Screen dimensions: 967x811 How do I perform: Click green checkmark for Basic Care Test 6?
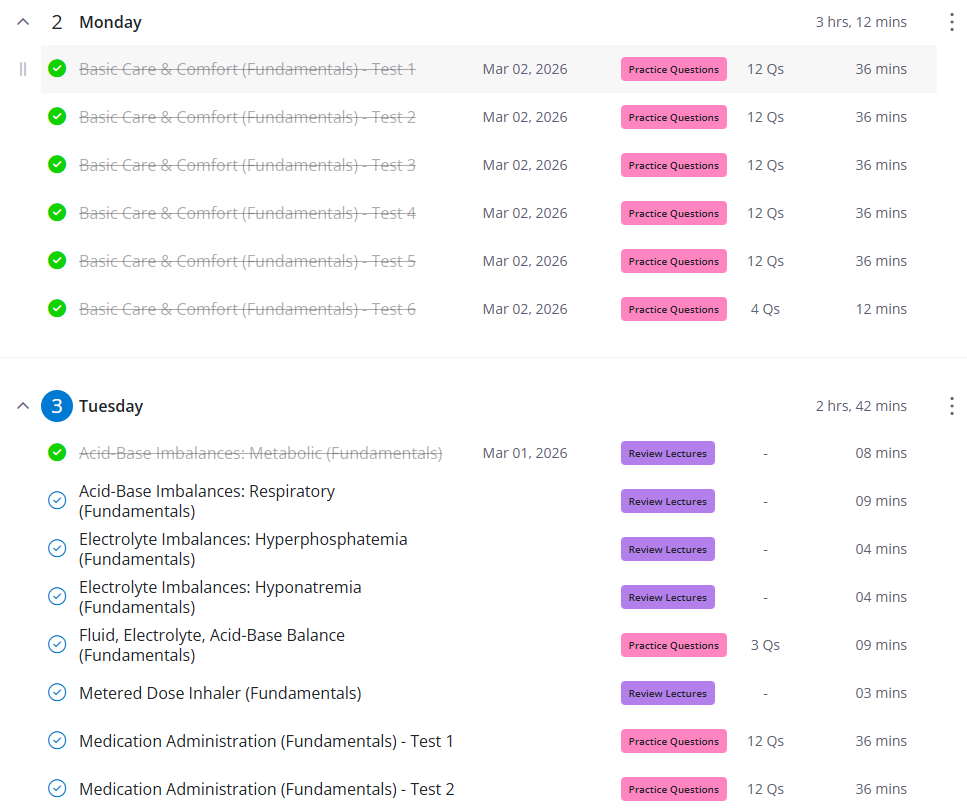[x=57, y=309]
